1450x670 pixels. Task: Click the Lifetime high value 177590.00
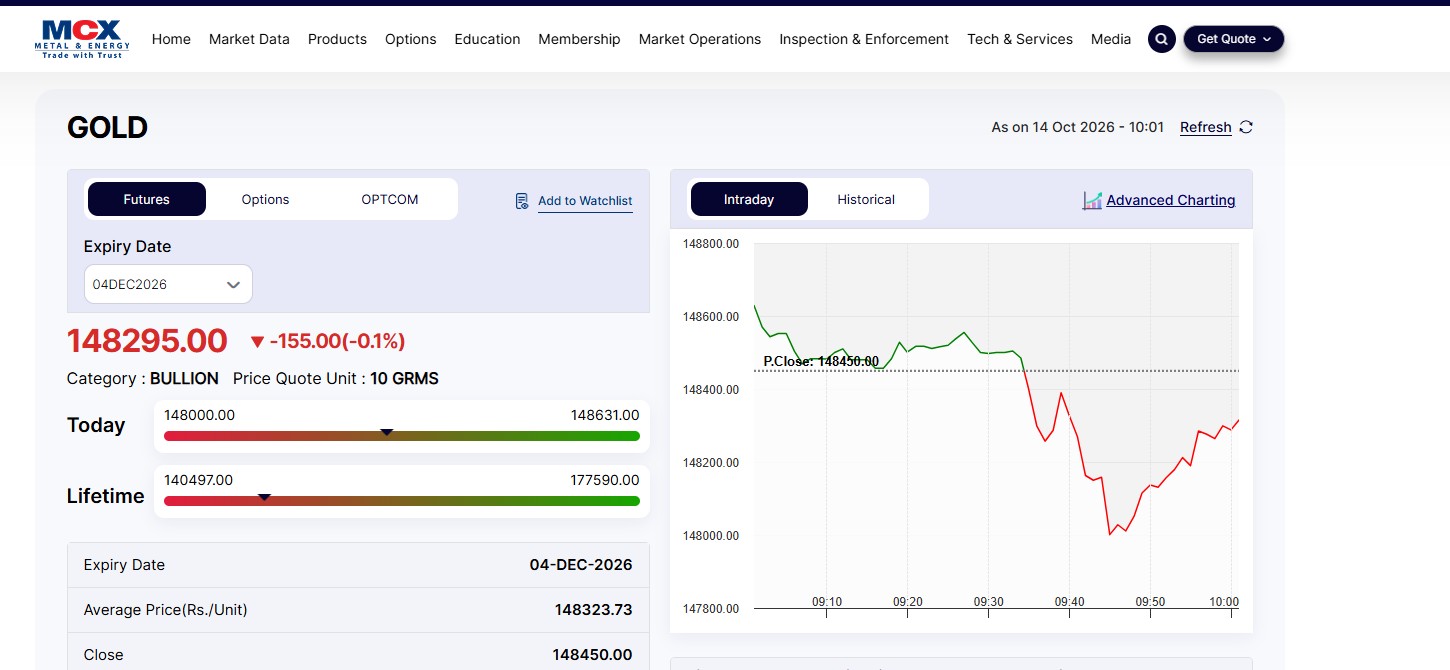[x=605, y=480]
